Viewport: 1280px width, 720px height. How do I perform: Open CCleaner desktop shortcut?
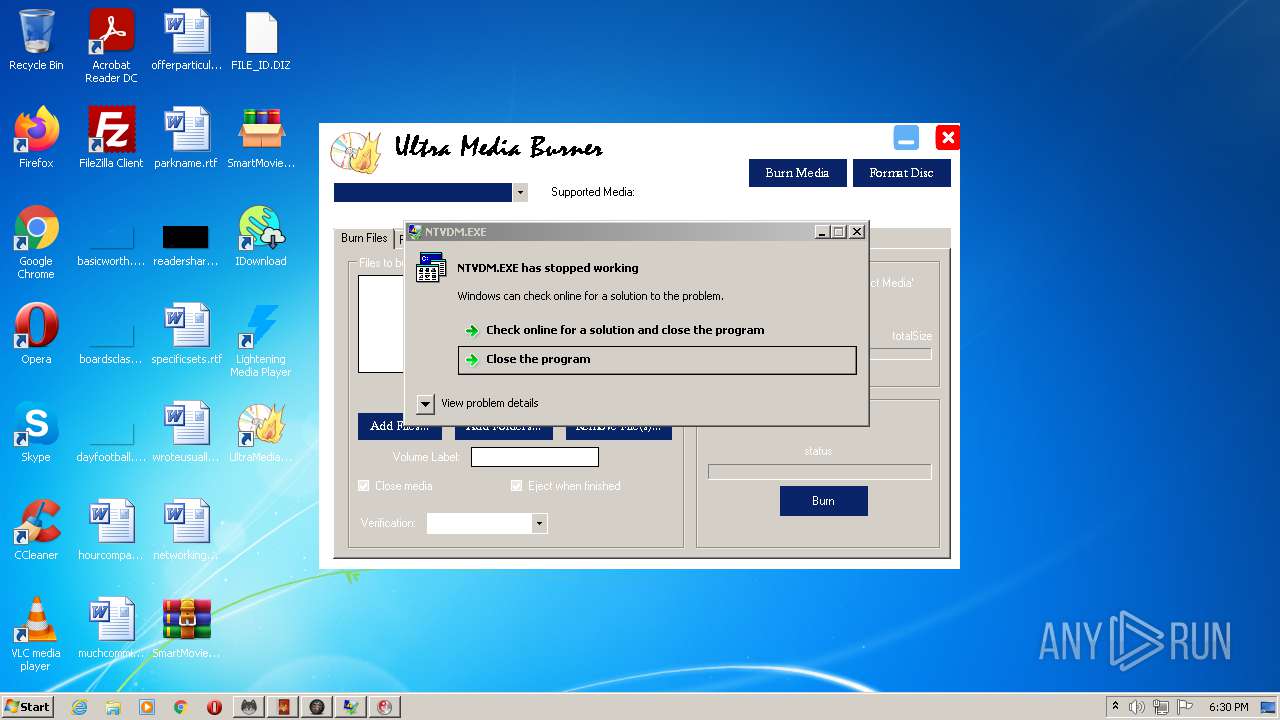point(36,530)
